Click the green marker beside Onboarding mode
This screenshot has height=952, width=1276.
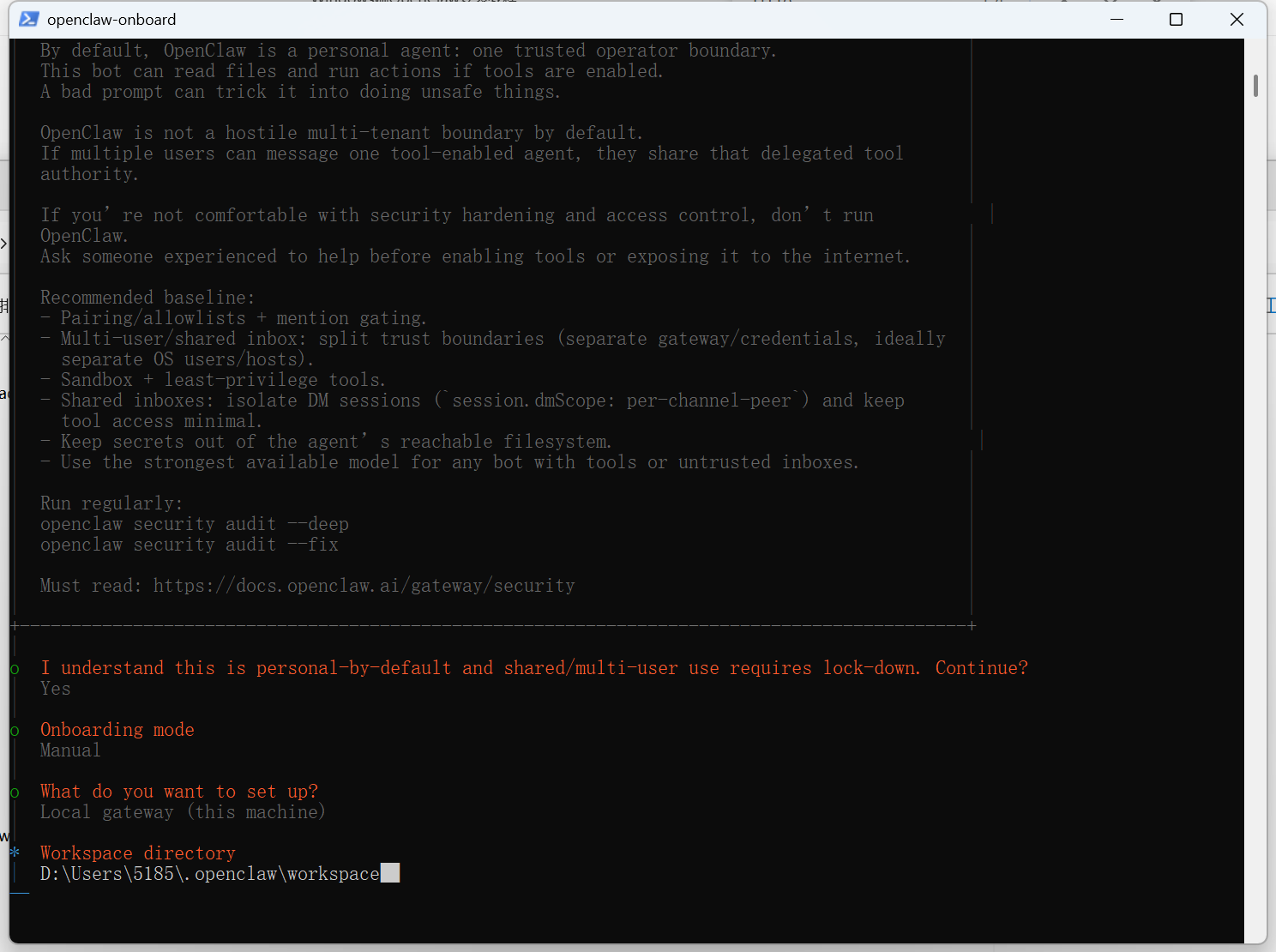click(15, 731)
